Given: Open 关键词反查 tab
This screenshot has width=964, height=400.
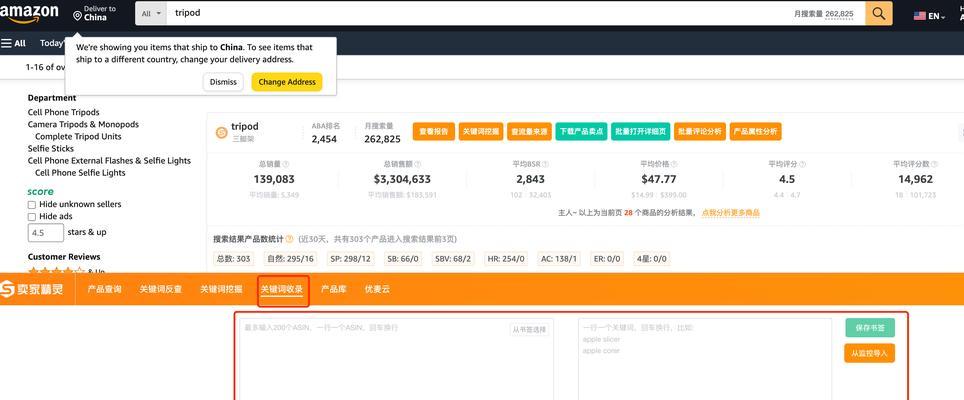Looking at the screenshot, I should pyautogui.click(x=160, y=289).
